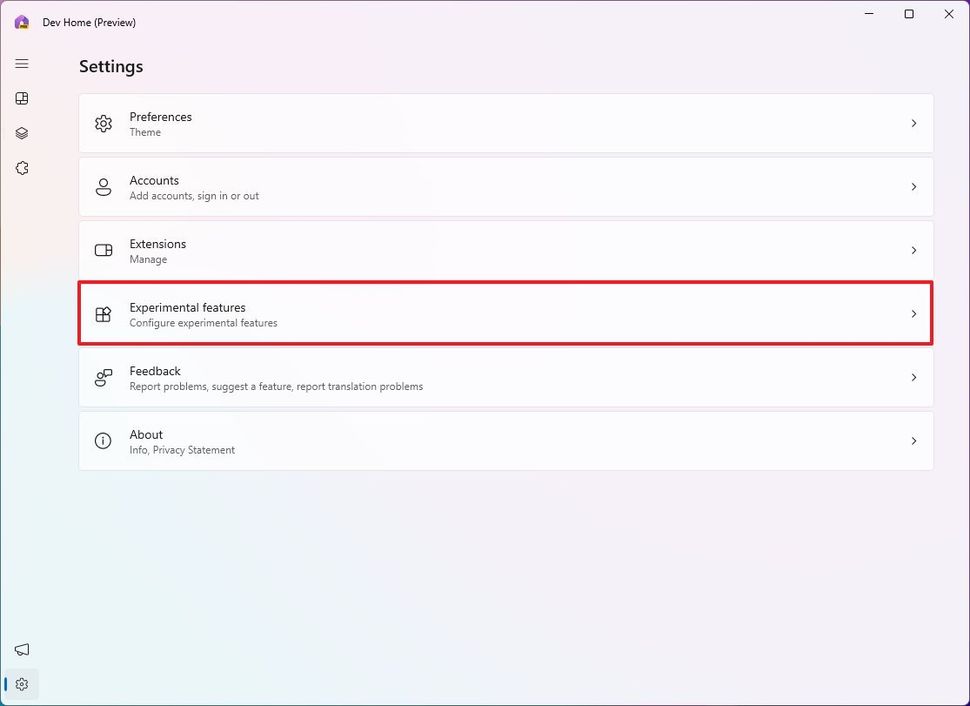Open the Extensions puzzle icon in sidebar
The width and height of the screenshot is (970, 706).
(22, 168)
